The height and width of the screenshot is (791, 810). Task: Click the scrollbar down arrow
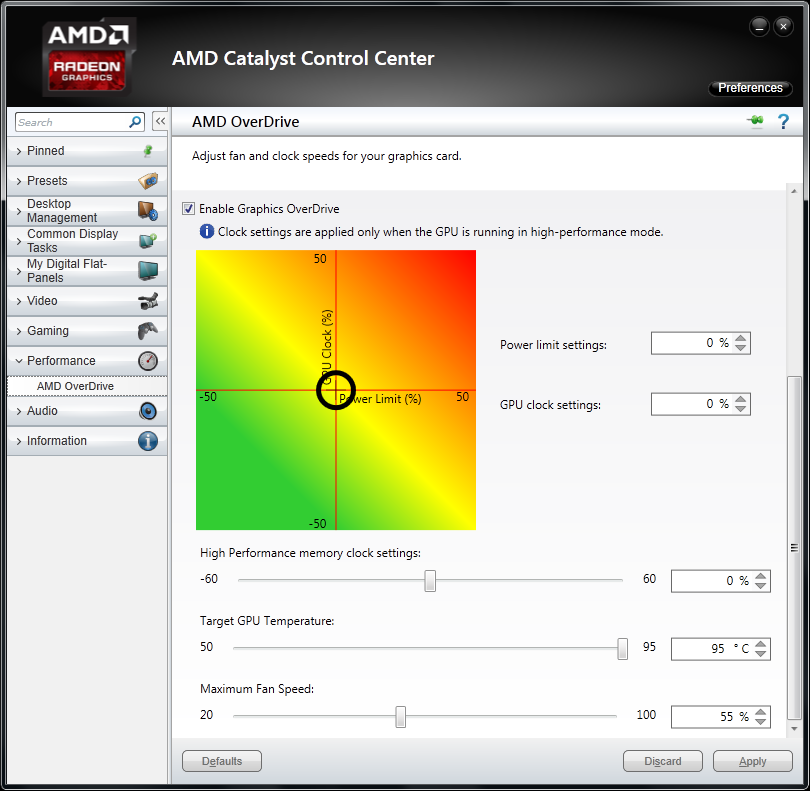point(794,729)
